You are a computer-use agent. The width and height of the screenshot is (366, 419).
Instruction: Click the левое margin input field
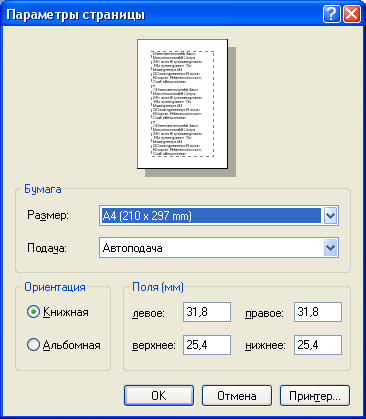pyautogui.click(x=207, y=312)
